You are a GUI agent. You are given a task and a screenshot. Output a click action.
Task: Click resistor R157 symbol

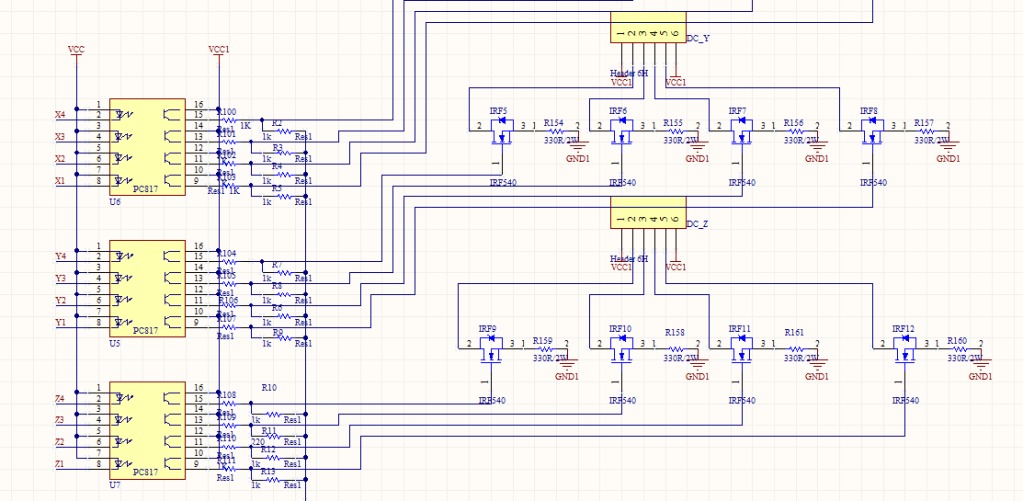click(x=926, y=131)
